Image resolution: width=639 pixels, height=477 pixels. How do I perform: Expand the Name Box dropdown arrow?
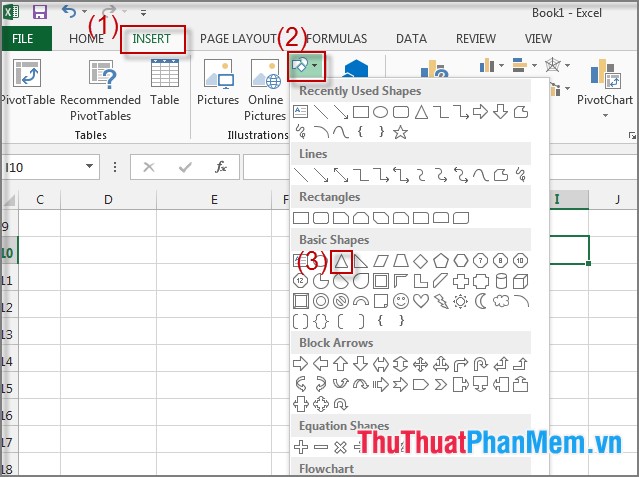(x=91, y=167)
